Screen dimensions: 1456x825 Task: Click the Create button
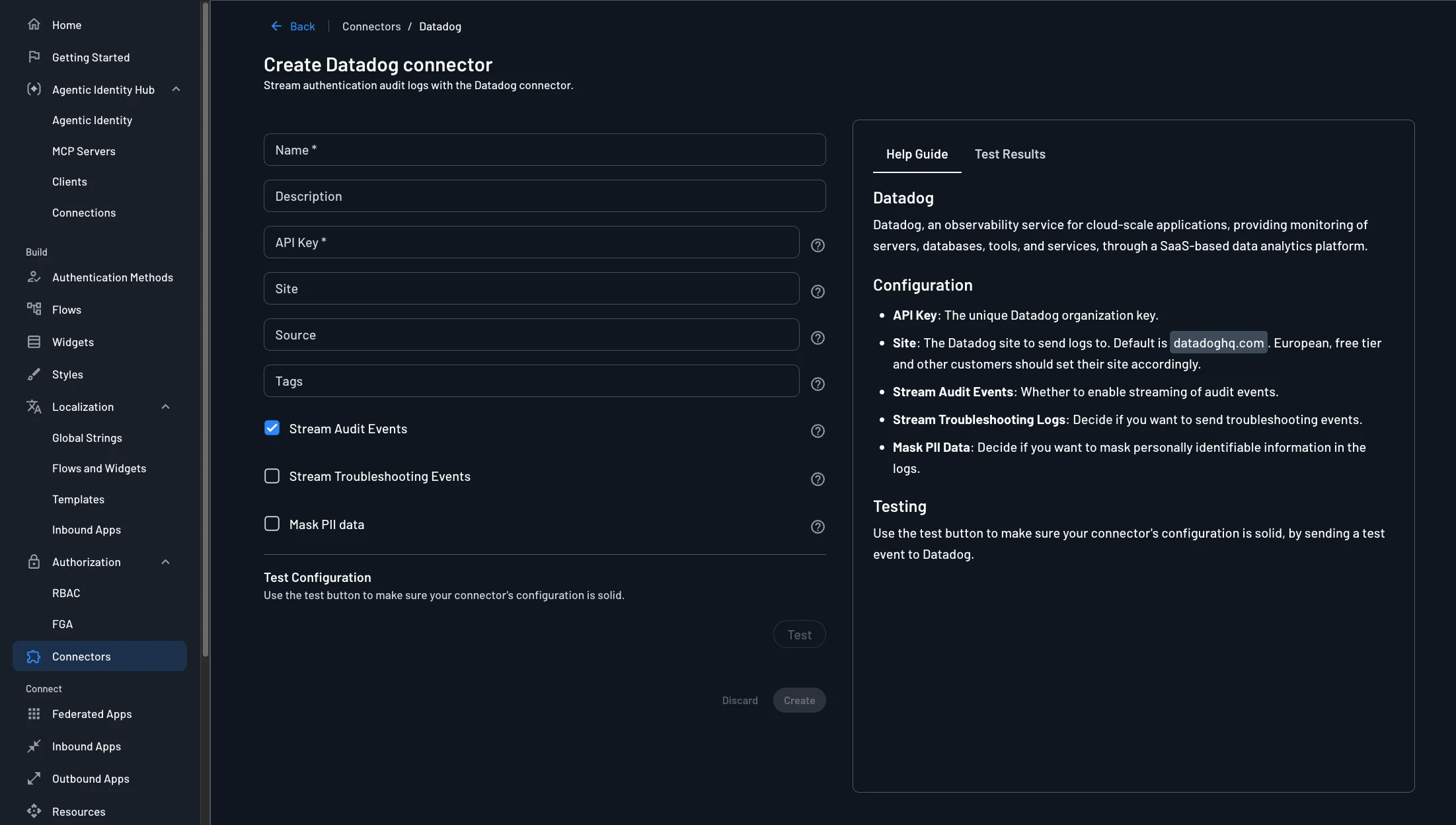click(x=799, y=700)
